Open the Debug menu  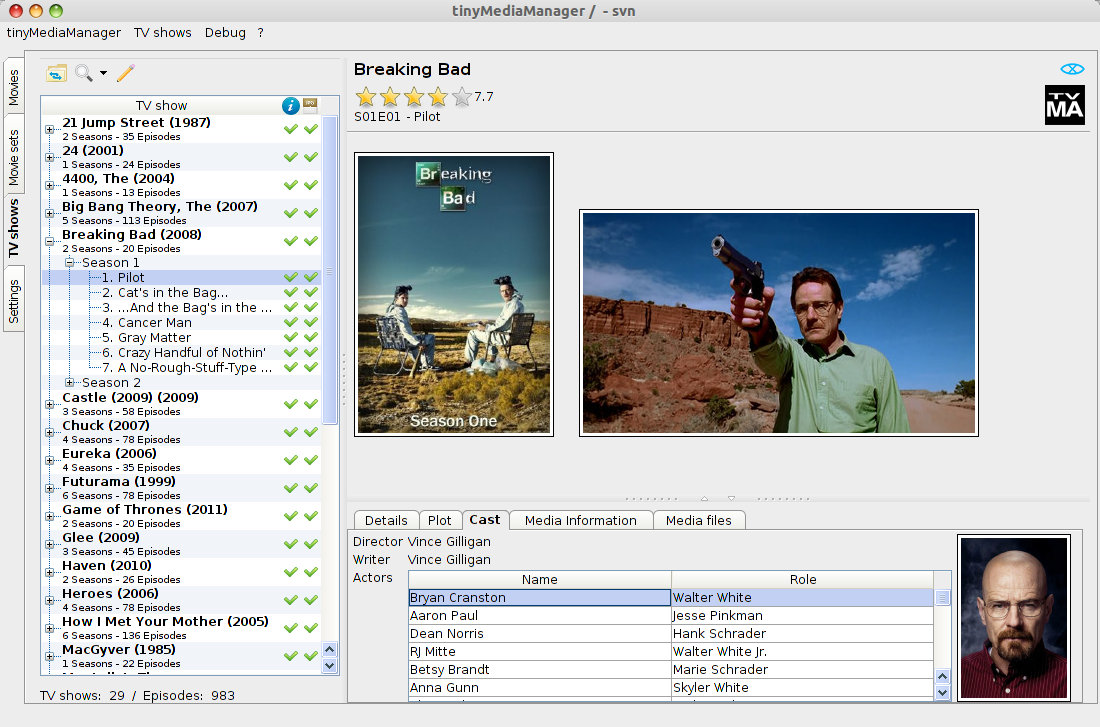coord(225,32)
